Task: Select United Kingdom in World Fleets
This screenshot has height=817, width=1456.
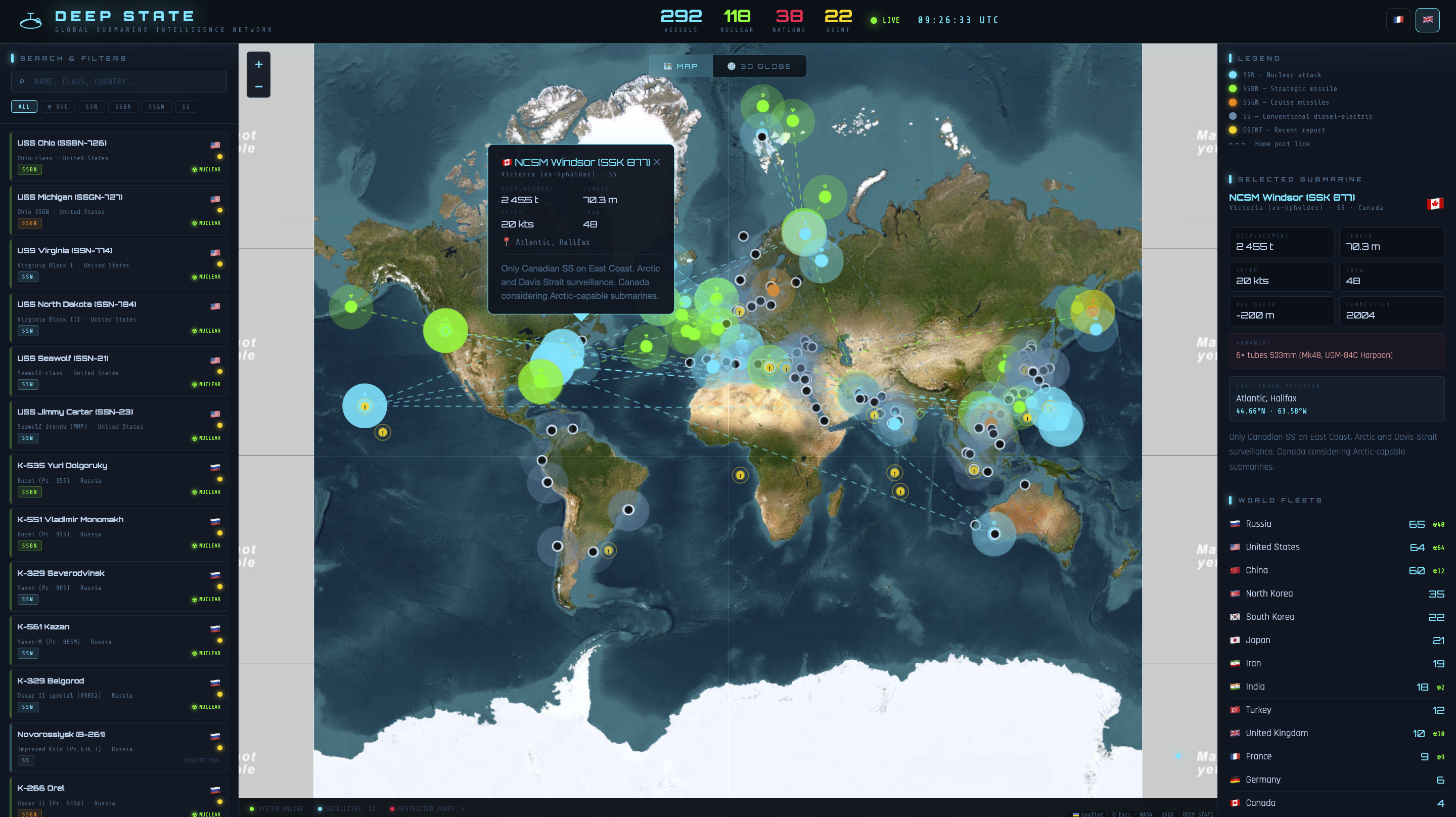Action: click(1337, 733)
